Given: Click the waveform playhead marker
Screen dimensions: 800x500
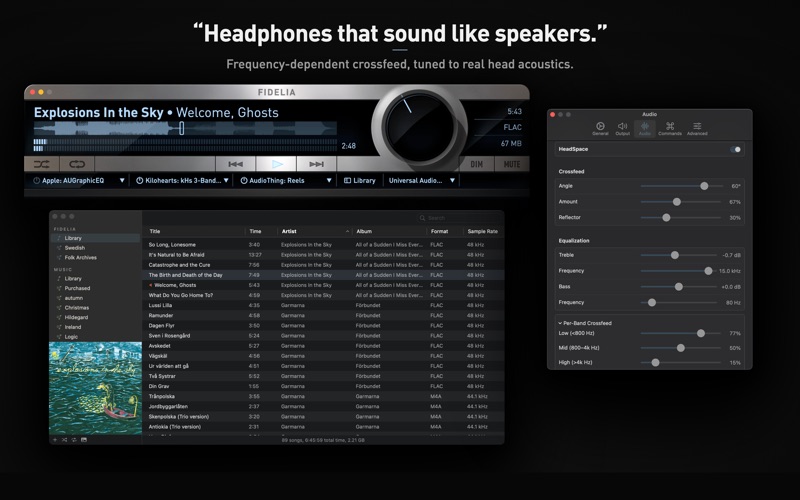Looking at the screenshot, I should 181,128.
